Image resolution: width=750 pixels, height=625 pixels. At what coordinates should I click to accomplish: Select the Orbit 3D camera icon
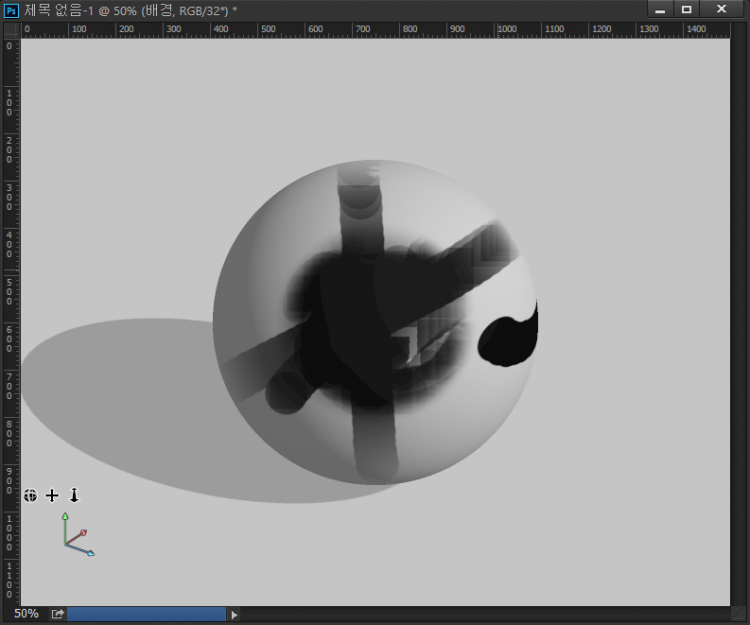coord(31,495)
